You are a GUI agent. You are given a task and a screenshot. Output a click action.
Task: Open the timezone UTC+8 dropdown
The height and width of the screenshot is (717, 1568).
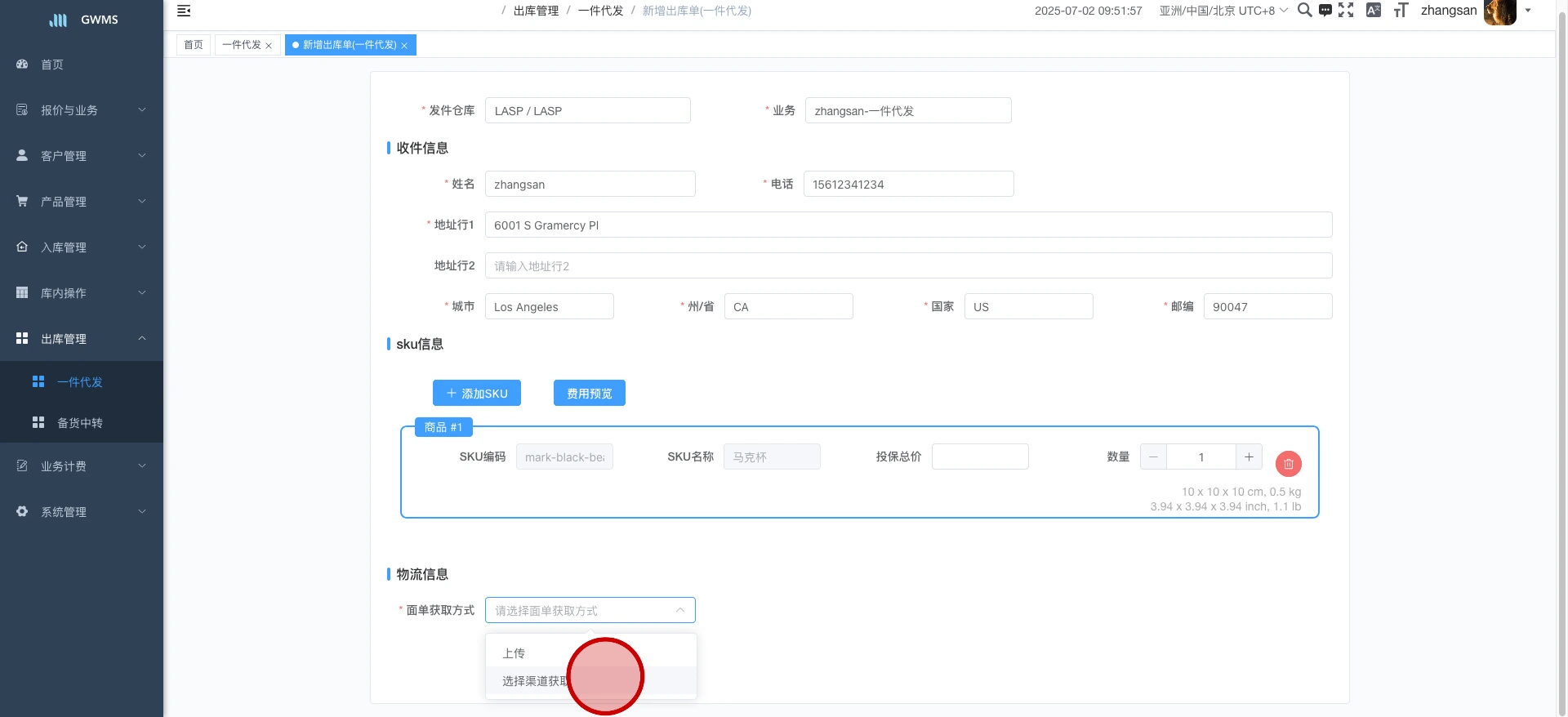(1223, 11)
